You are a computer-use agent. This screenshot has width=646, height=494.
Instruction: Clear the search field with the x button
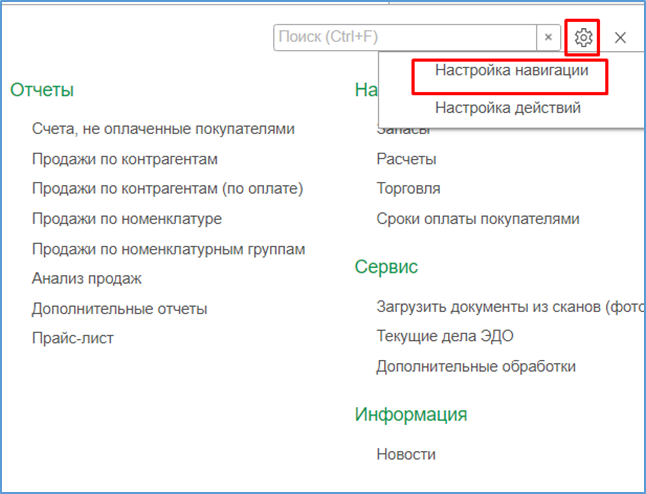click(548, 37)
